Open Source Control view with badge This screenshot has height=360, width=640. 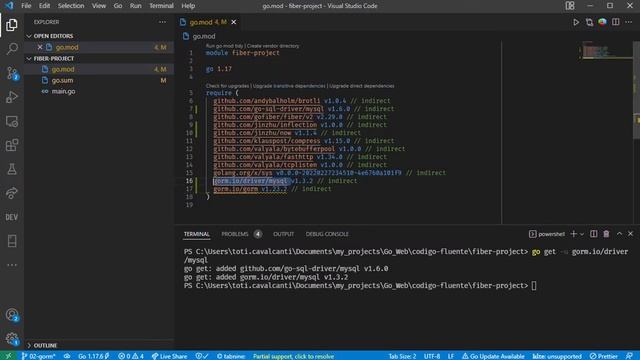click(x=12, y=73)
